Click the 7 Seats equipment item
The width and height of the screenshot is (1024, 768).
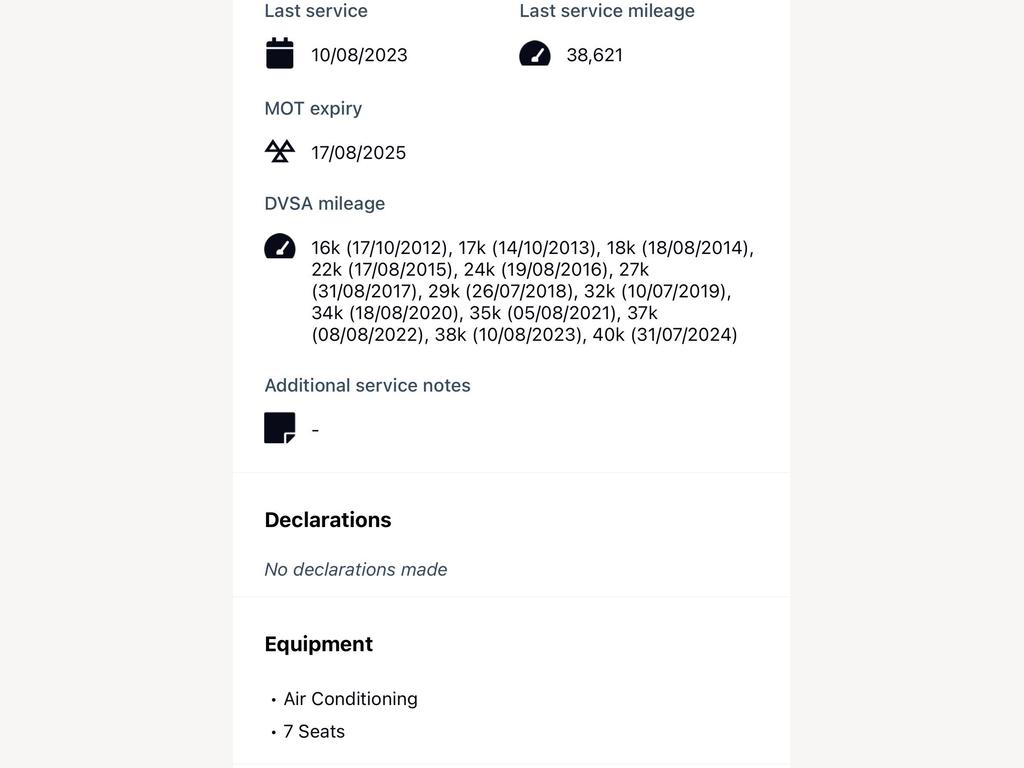pos(313,731)
